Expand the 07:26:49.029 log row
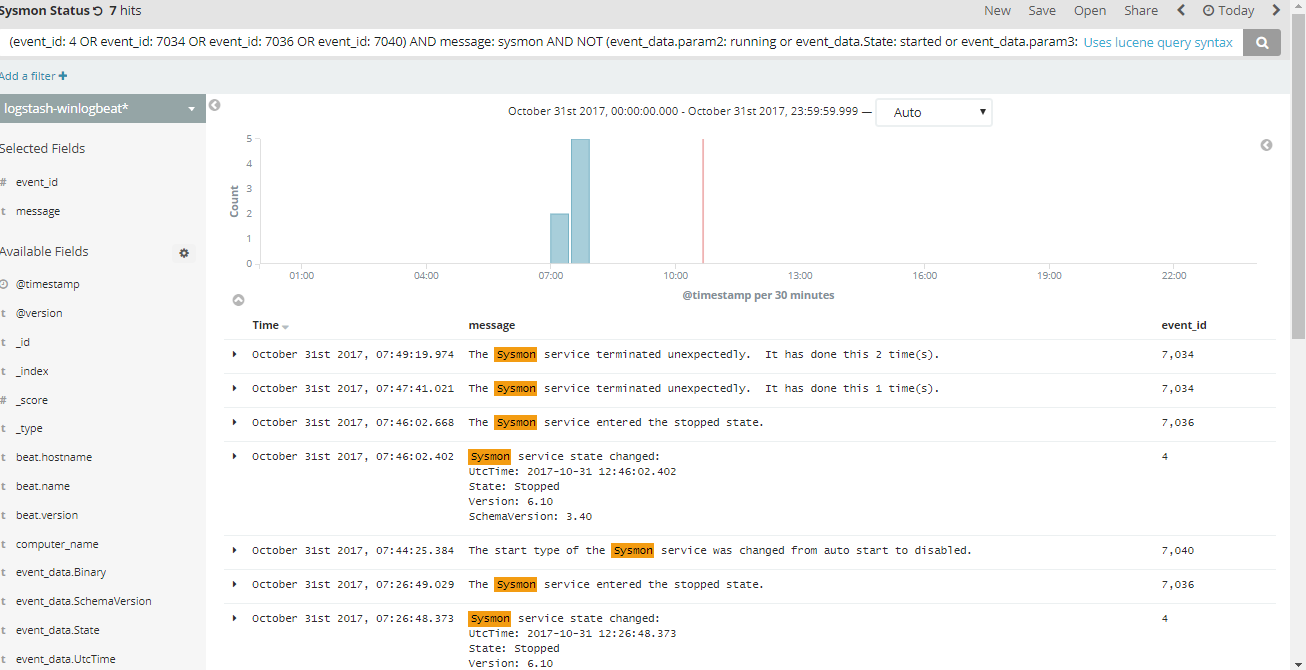The height and width of the screenshot is (670, 1306). (x=235, y=584)
